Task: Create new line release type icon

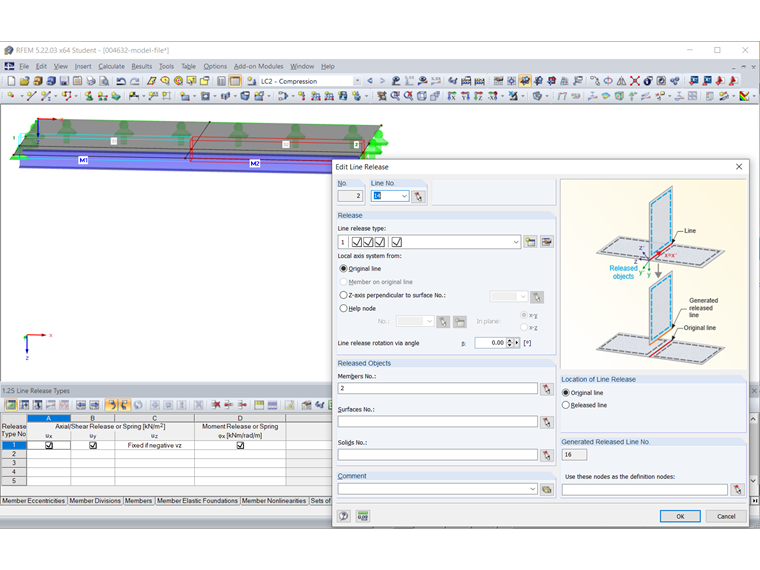Action: coord(531,242)
